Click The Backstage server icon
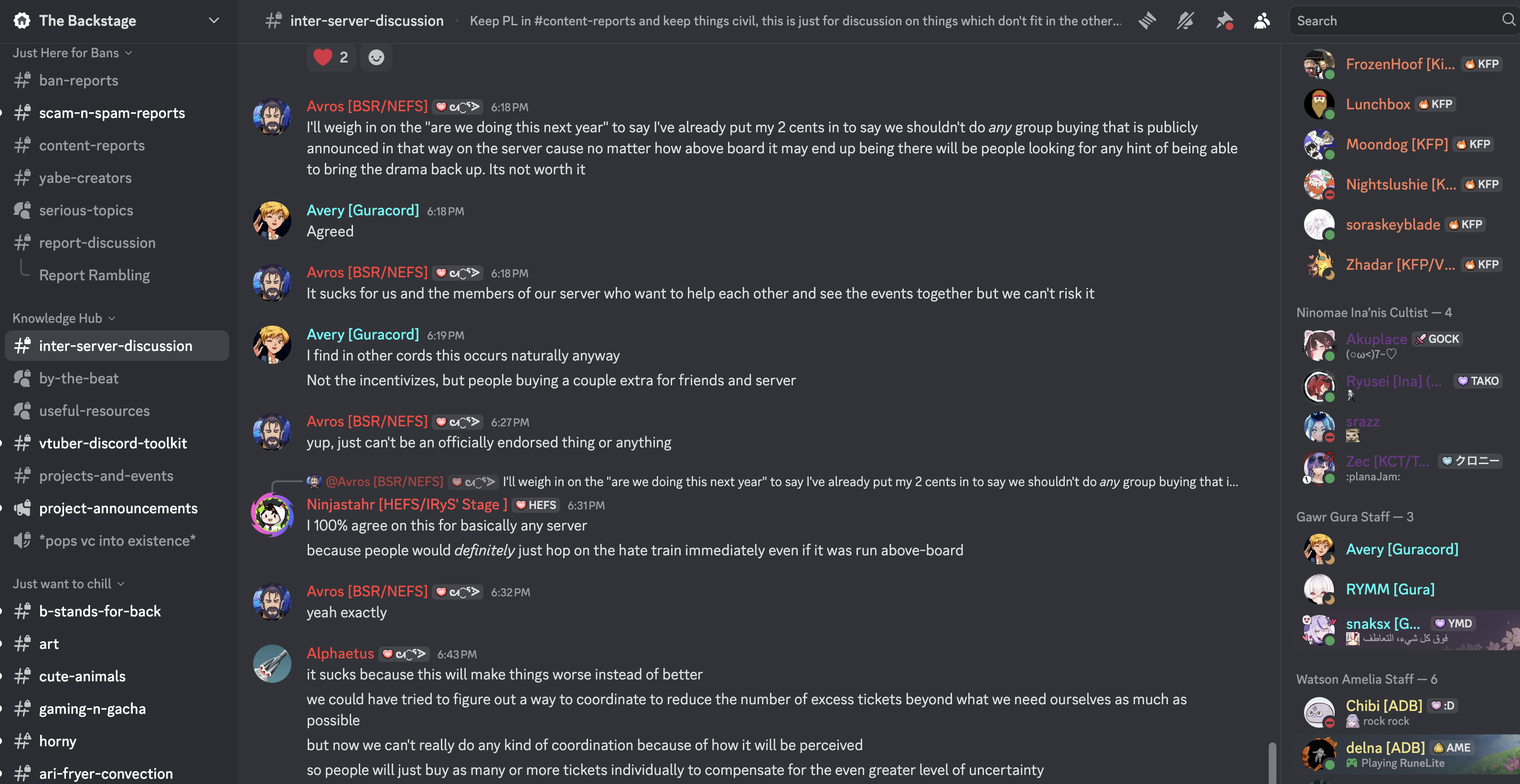 point(22,21)
